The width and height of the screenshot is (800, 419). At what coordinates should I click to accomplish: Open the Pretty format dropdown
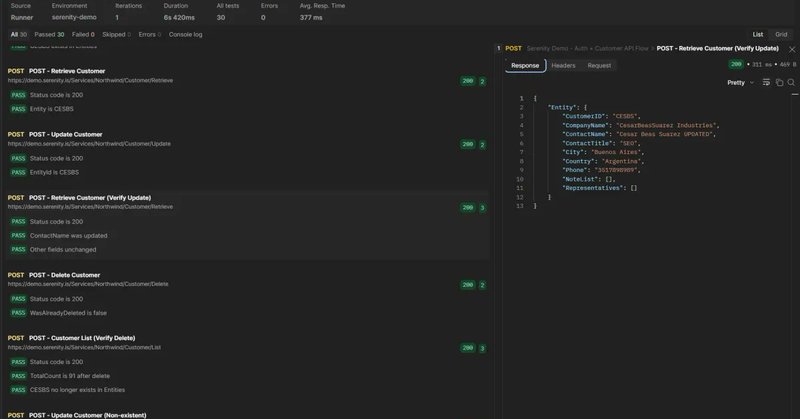click(x=741, y=84)
